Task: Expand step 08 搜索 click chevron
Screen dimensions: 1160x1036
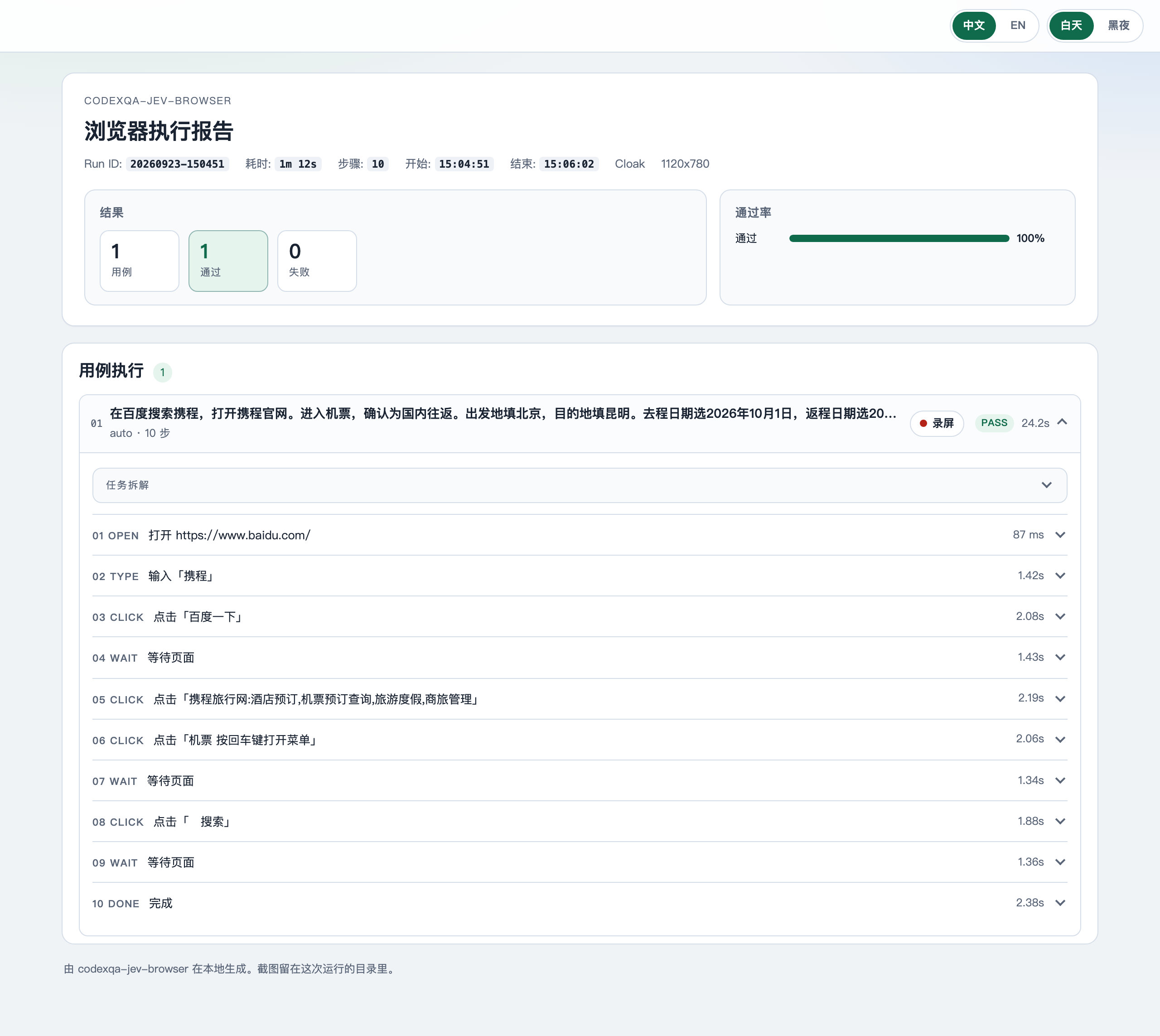Action: (x=1060, y=821)
